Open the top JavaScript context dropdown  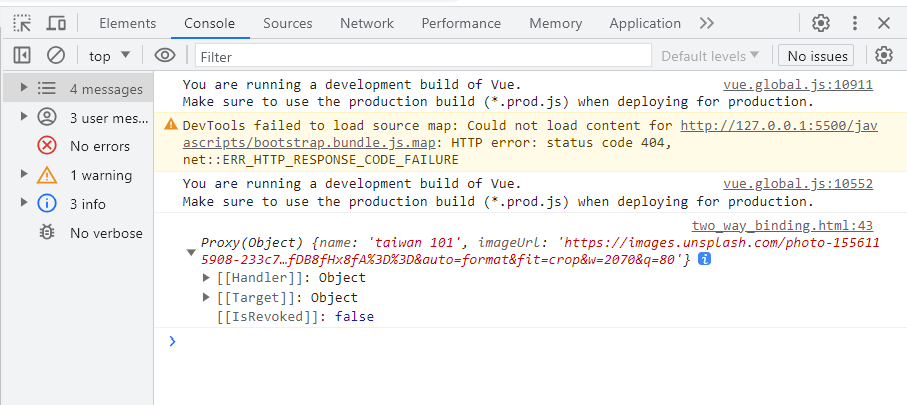pyautogui.click(x=110, y=56)
